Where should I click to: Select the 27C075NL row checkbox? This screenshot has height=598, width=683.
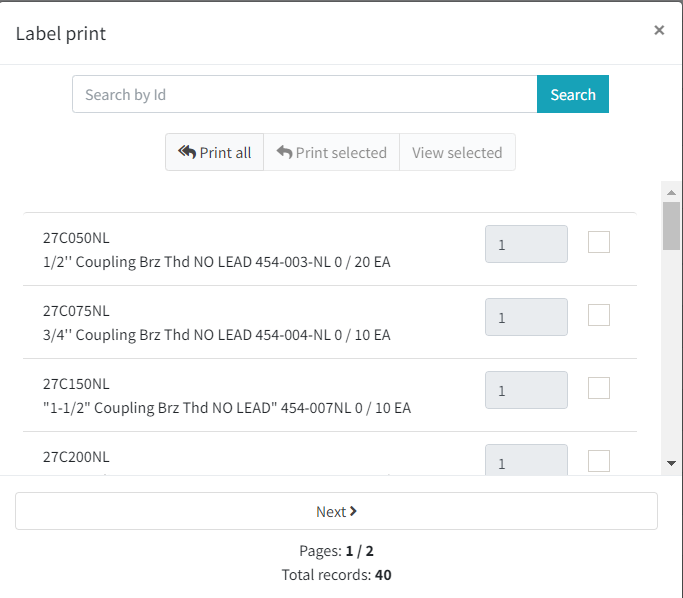(599, 315)
